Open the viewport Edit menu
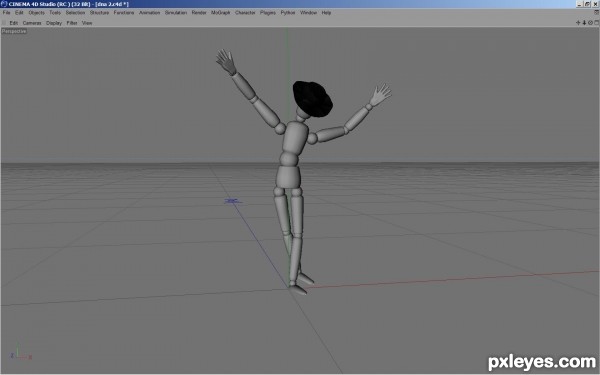This screenshot has height=375, width=600. (14, 23)
